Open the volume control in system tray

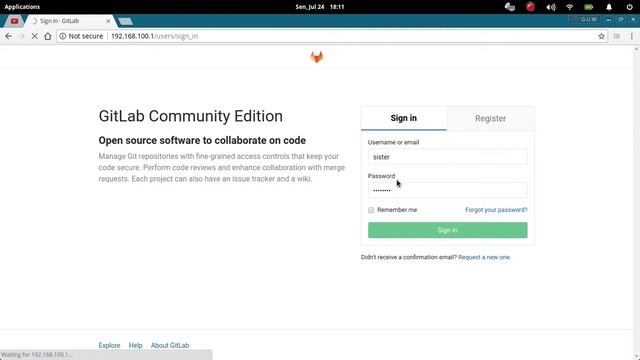pyautogui.click(x=551, y=7)
